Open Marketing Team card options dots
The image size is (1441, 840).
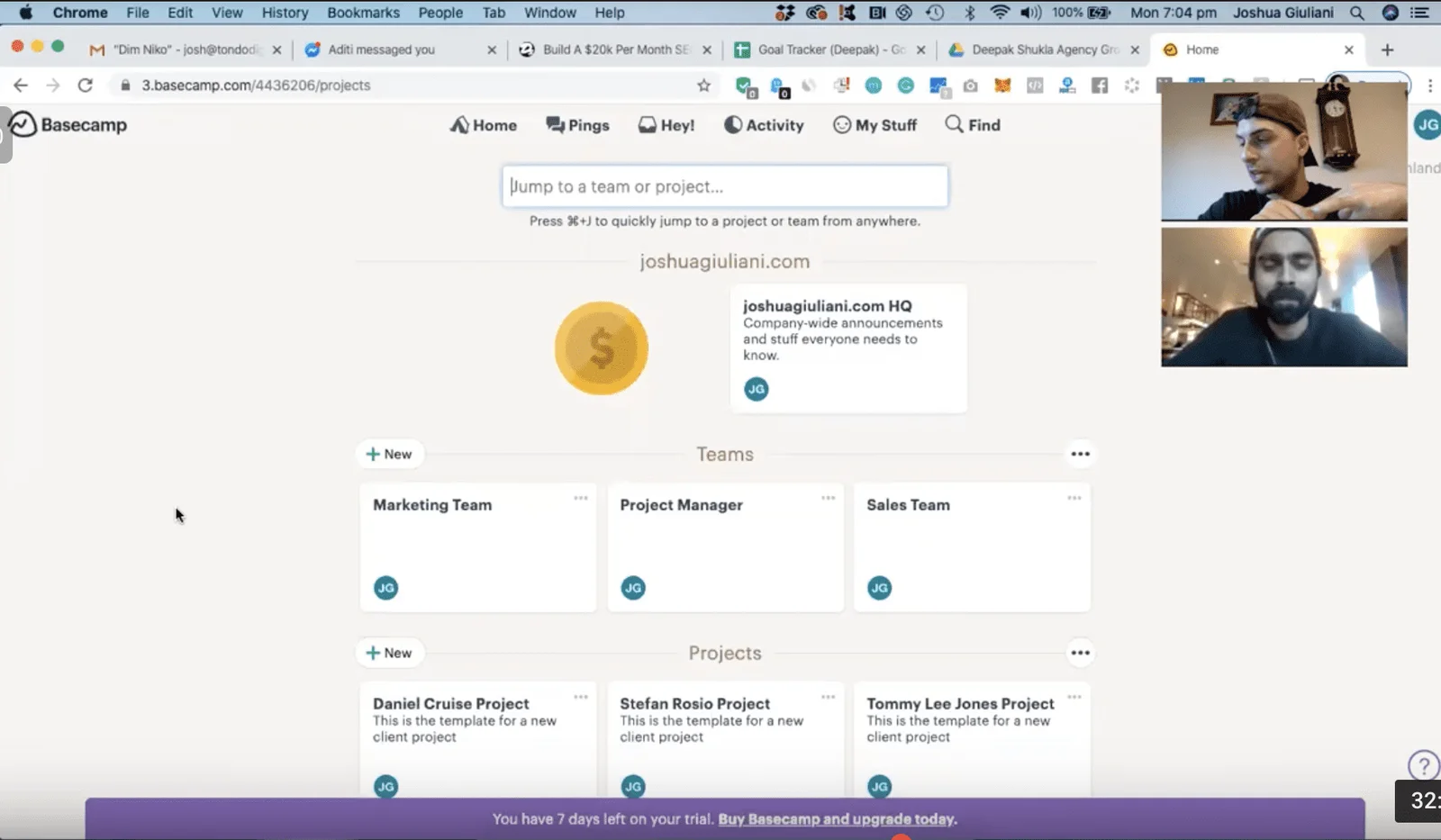click(x=581, y=498)
